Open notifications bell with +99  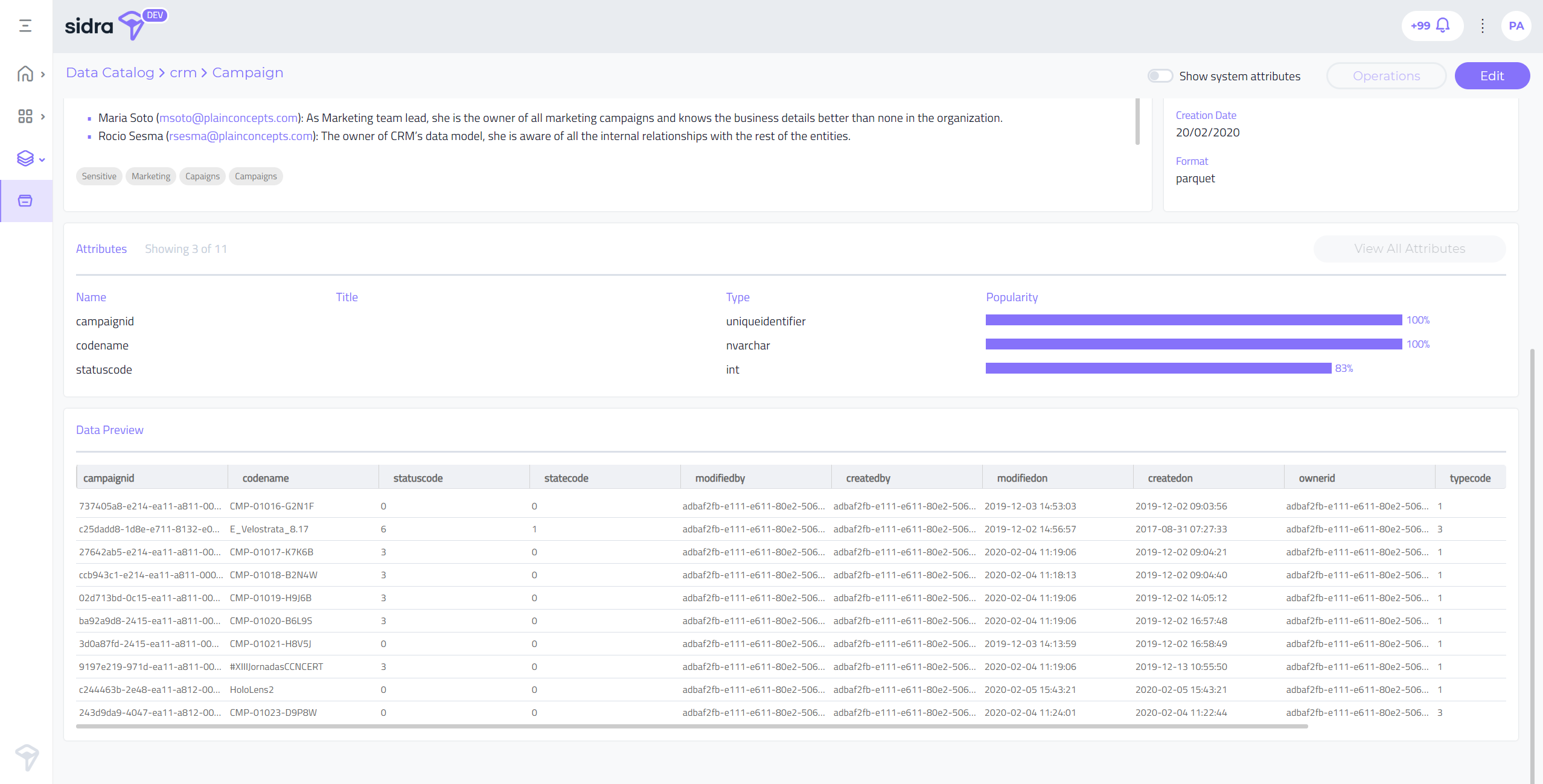[1432, 25]
